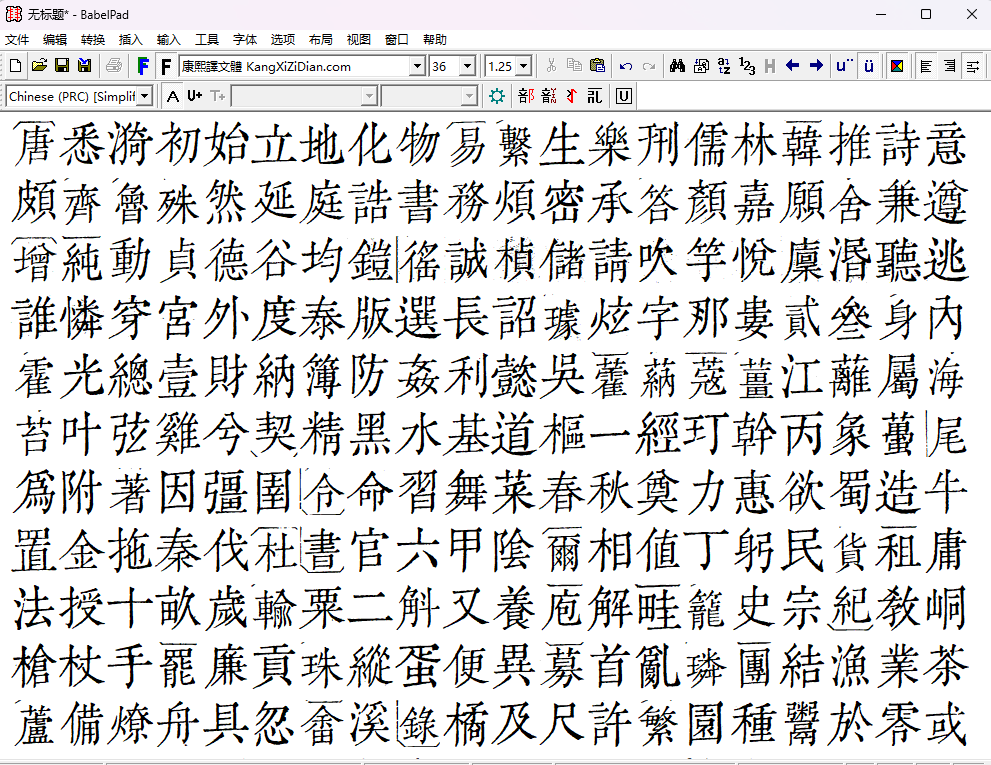Open the font size 36 dropdown

(466, 66)
